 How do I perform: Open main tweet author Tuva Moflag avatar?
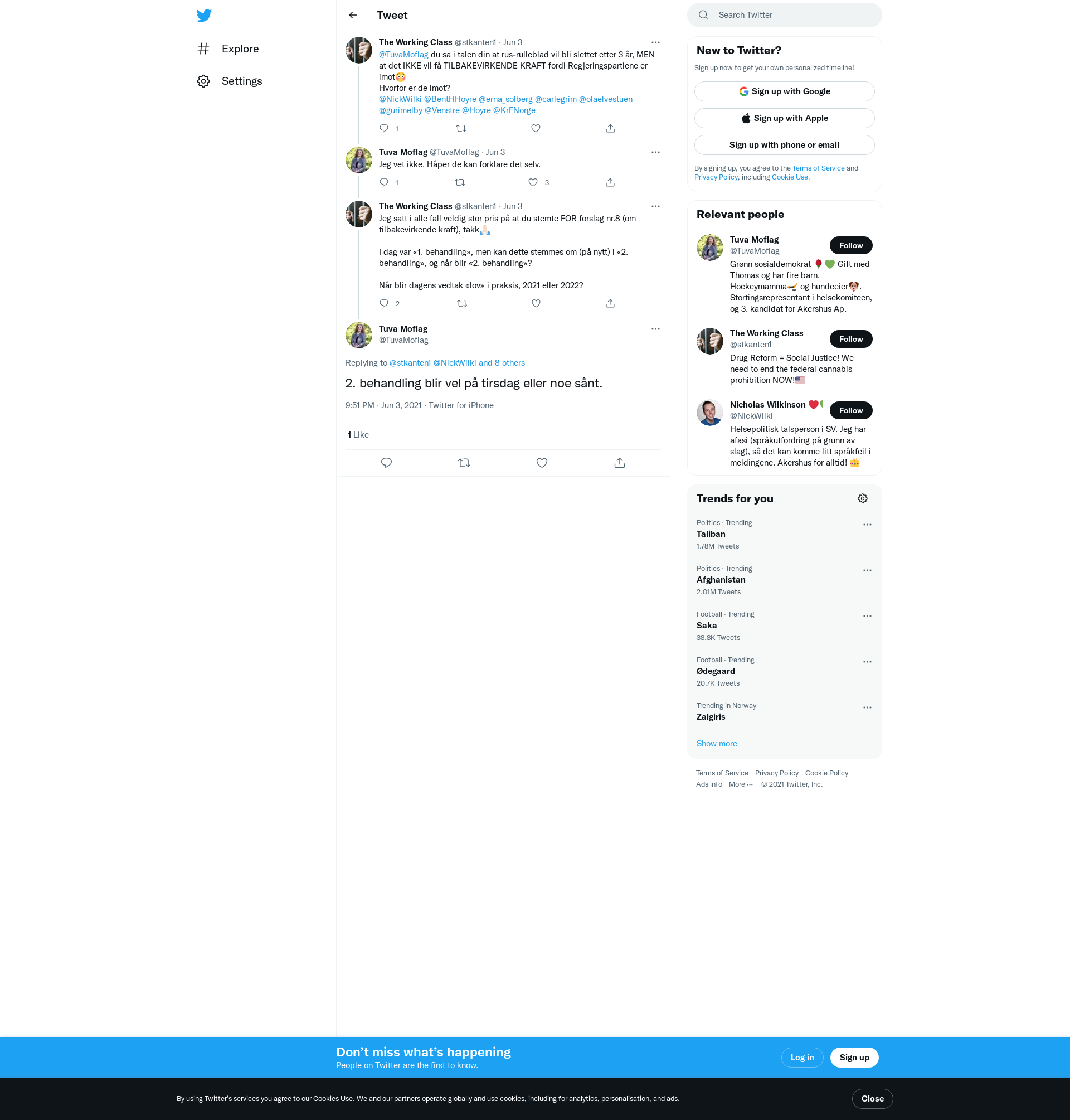coord(359,335)
